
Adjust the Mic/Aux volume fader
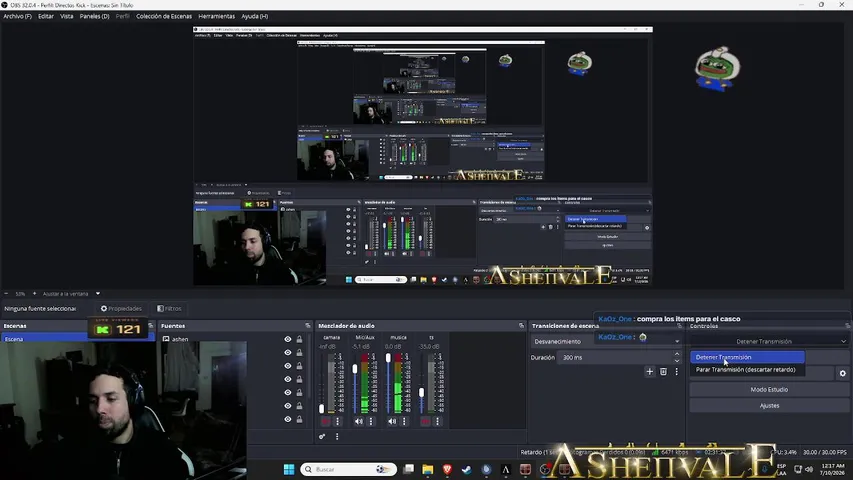click(x=355, y=369)
